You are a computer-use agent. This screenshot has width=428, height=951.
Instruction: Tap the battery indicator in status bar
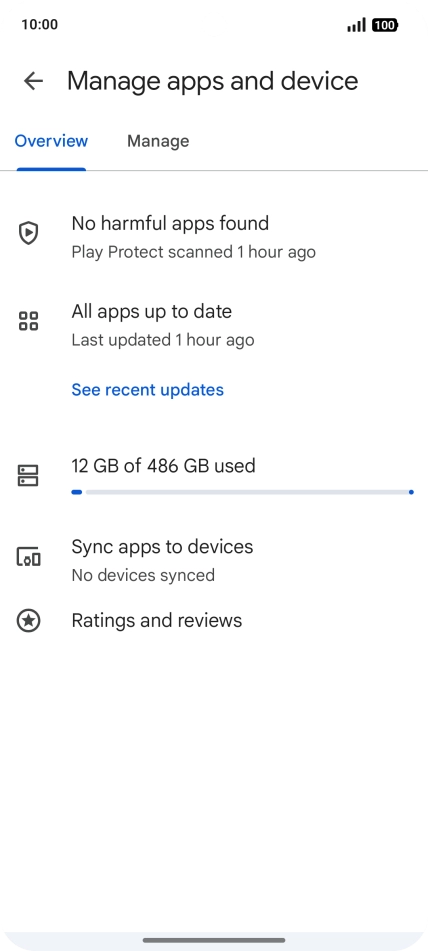click(385, 25)
